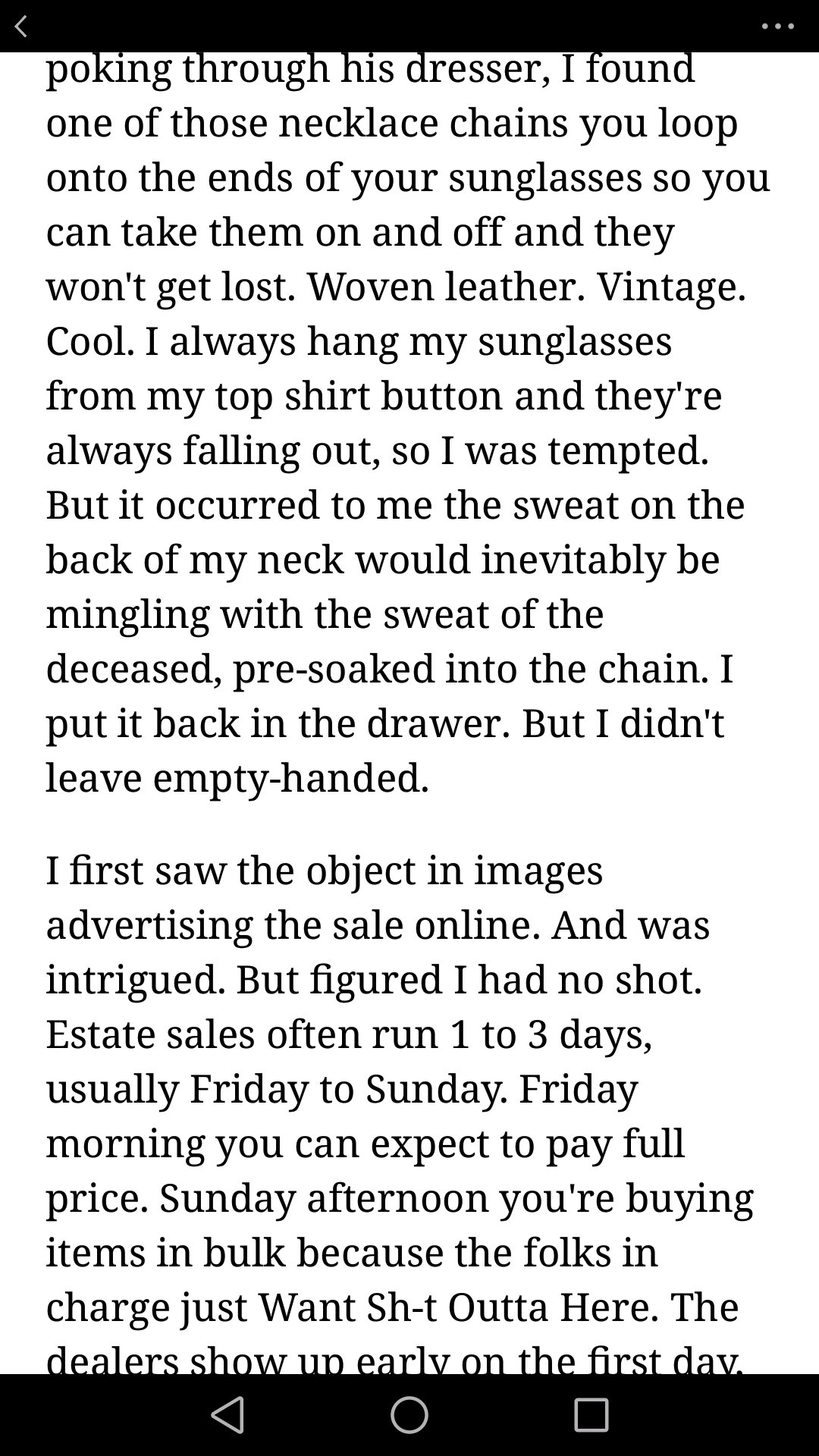Open the three-dot overflow menu

click(777, 27)
